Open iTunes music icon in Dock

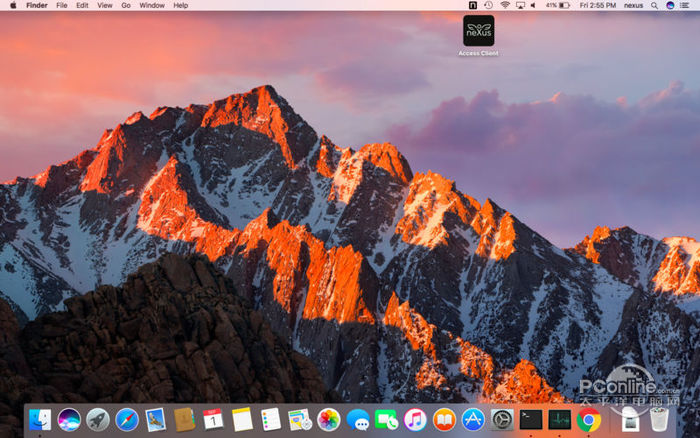(x=416, y=420)
